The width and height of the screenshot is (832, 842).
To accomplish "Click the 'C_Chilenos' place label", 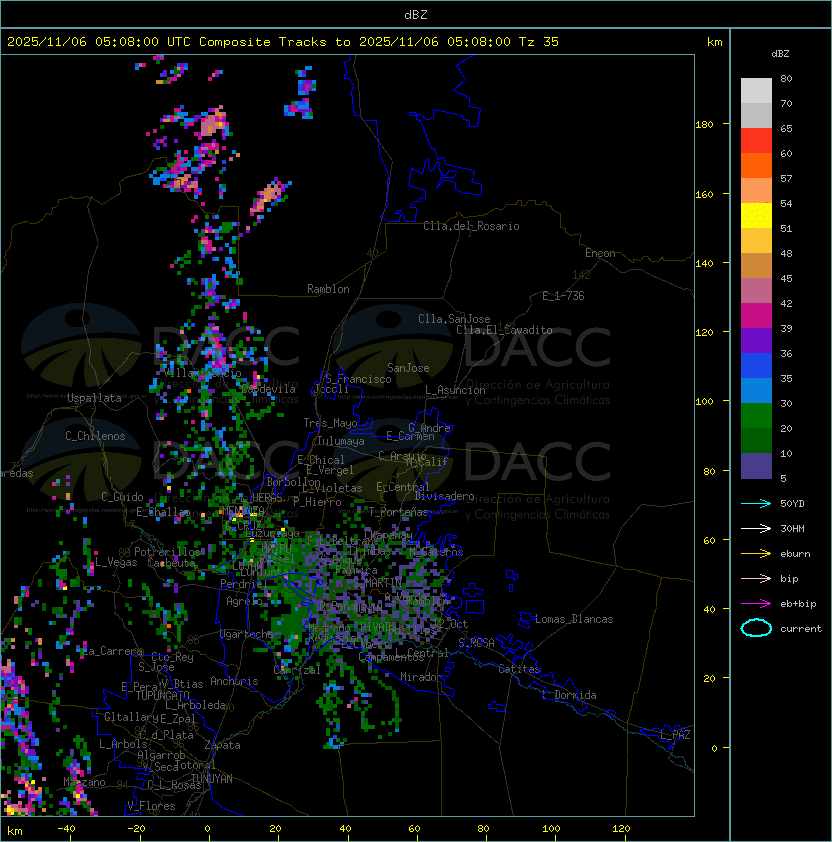I will tap(95, 436).
